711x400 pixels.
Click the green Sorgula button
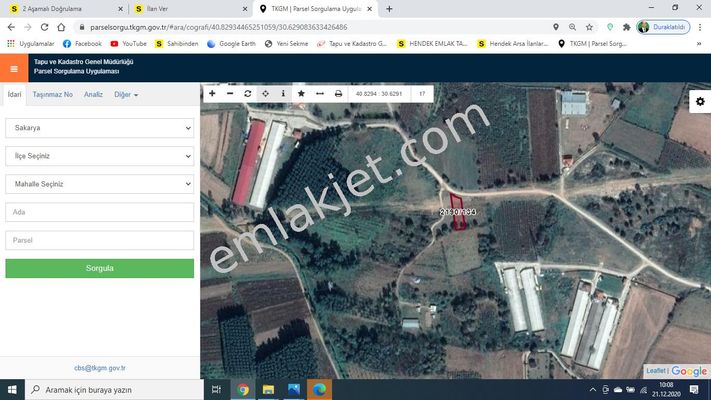coord(99,268)
